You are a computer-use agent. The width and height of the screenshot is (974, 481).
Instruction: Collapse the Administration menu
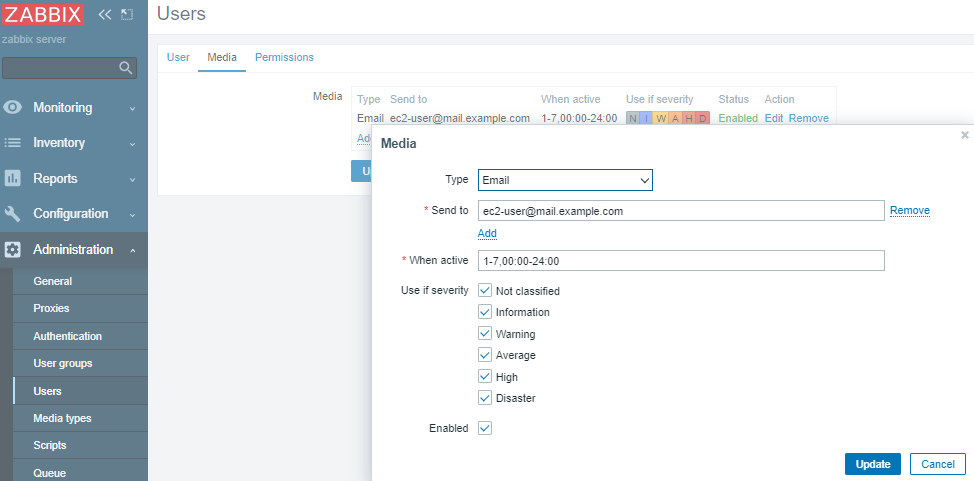(x=74, y=249)
